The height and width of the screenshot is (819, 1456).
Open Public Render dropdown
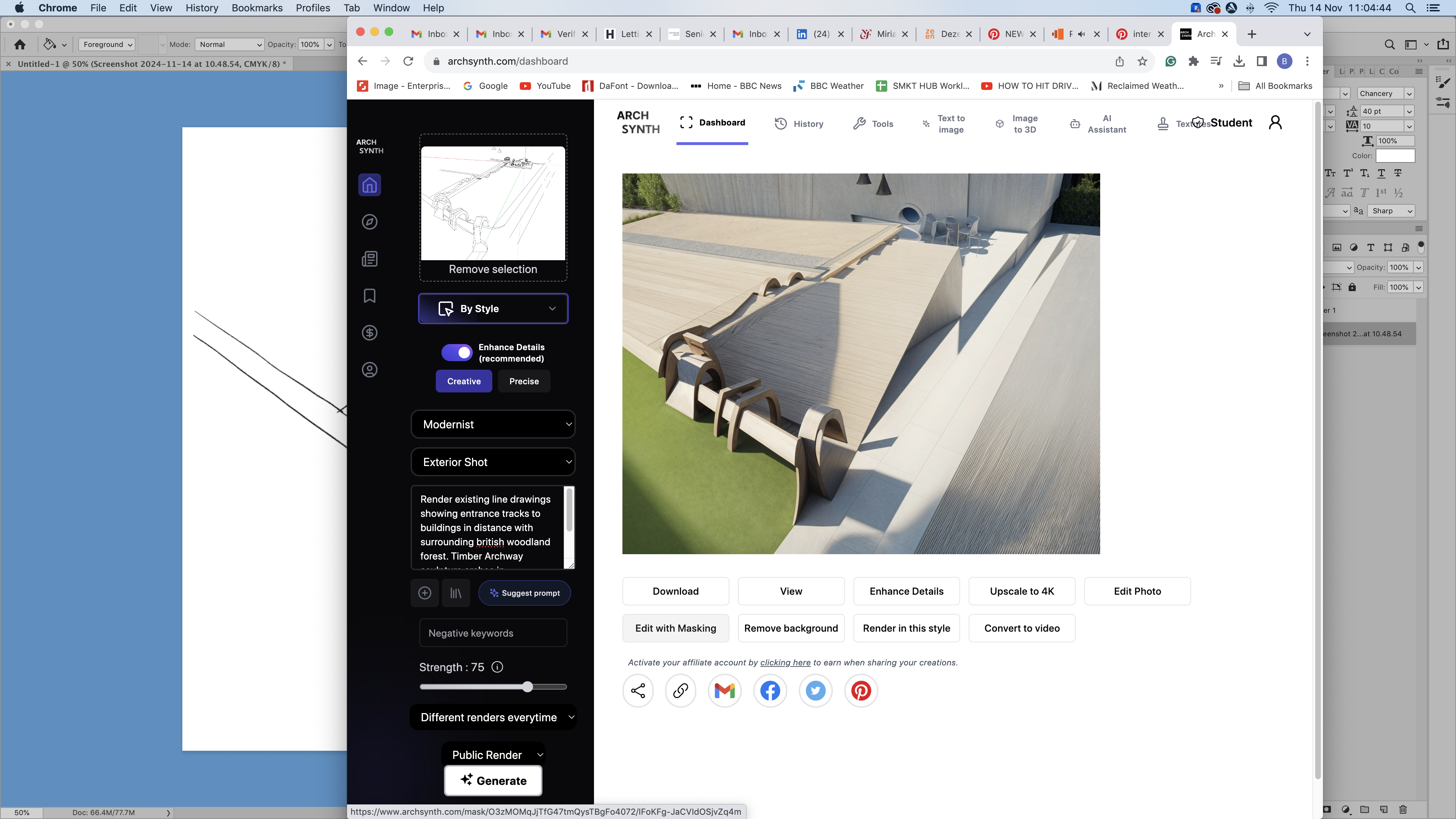point(493,755)
